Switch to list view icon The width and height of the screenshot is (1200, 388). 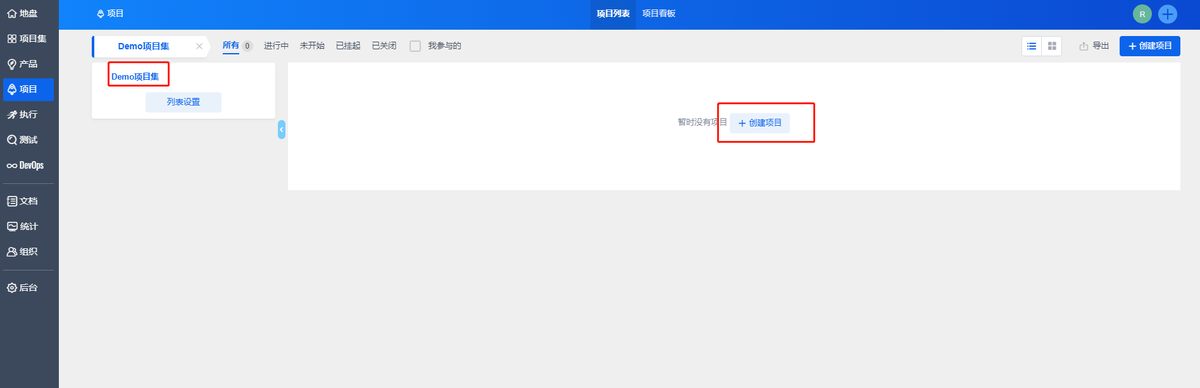point(1032,46)
